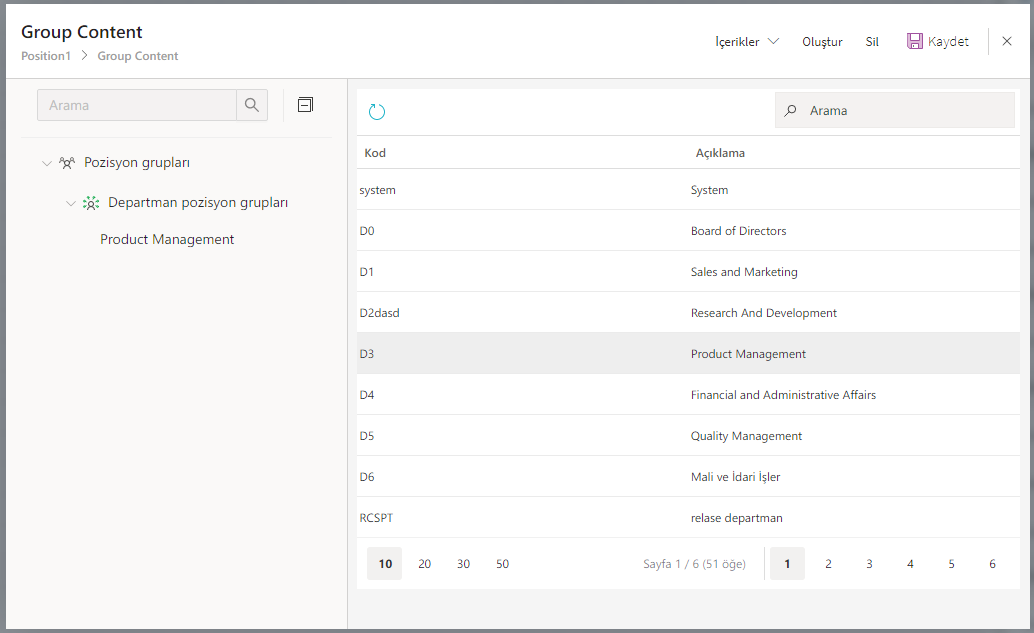
Task: Click the refresh icon above the table
Action: point(377,112)
